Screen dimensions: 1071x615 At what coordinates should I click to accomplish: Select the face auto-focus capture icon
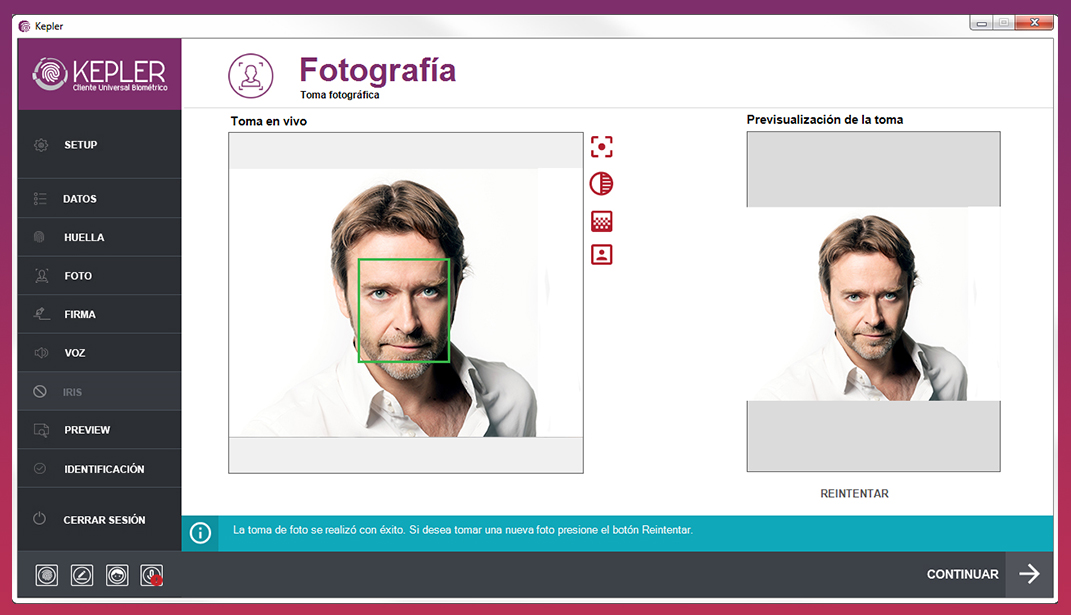click(x=601, y=147)
